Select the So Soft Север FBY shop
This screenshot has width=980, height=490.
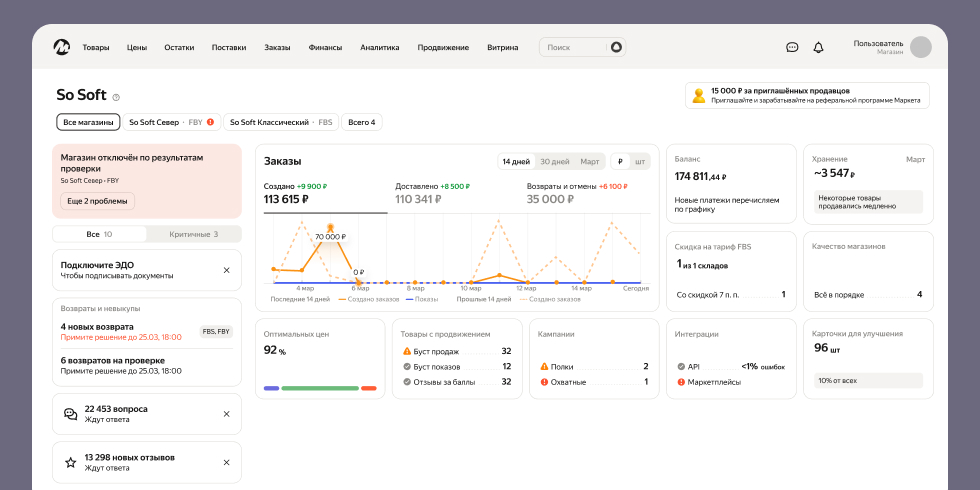[170, 122]
